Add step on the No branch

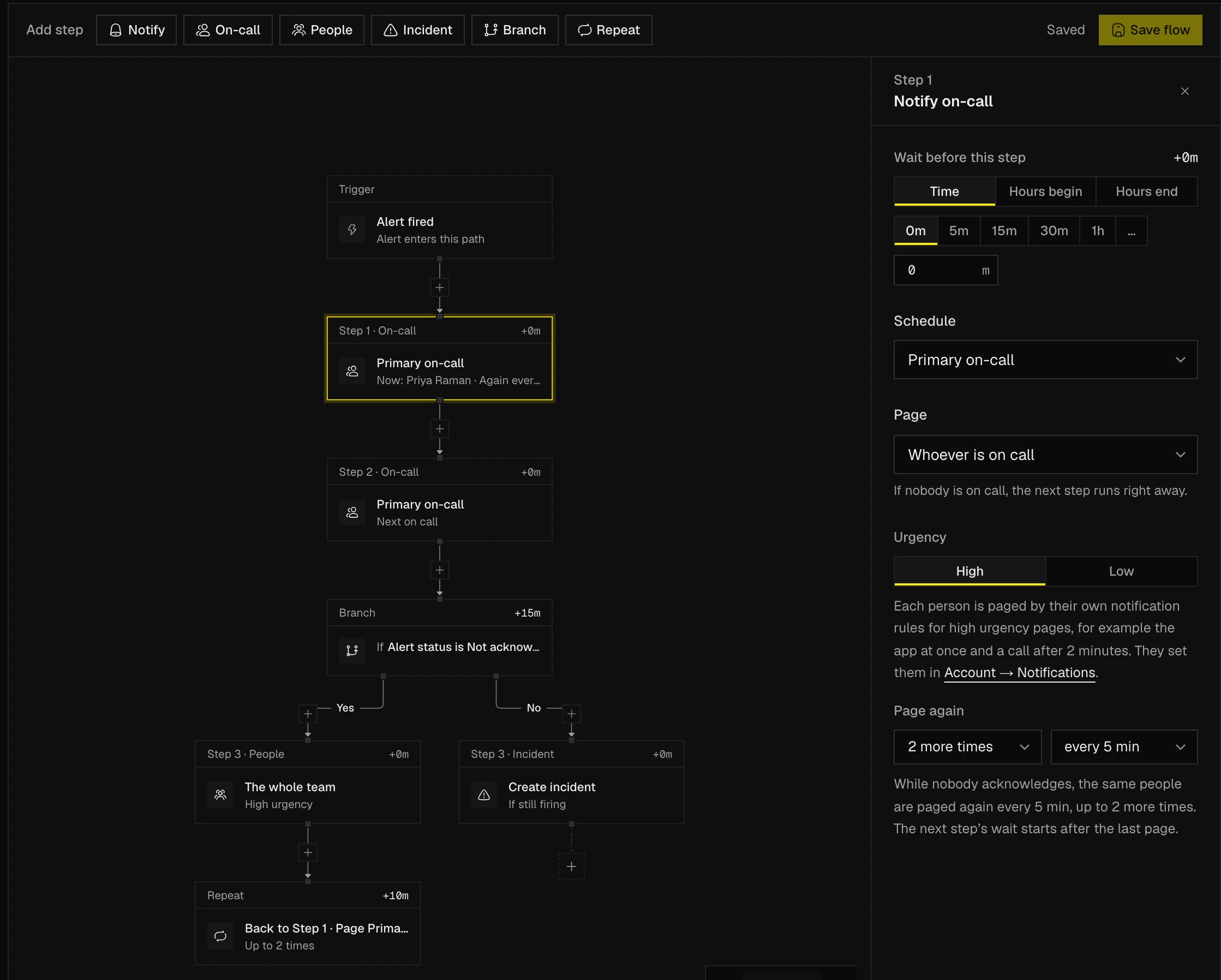point(571,714)
